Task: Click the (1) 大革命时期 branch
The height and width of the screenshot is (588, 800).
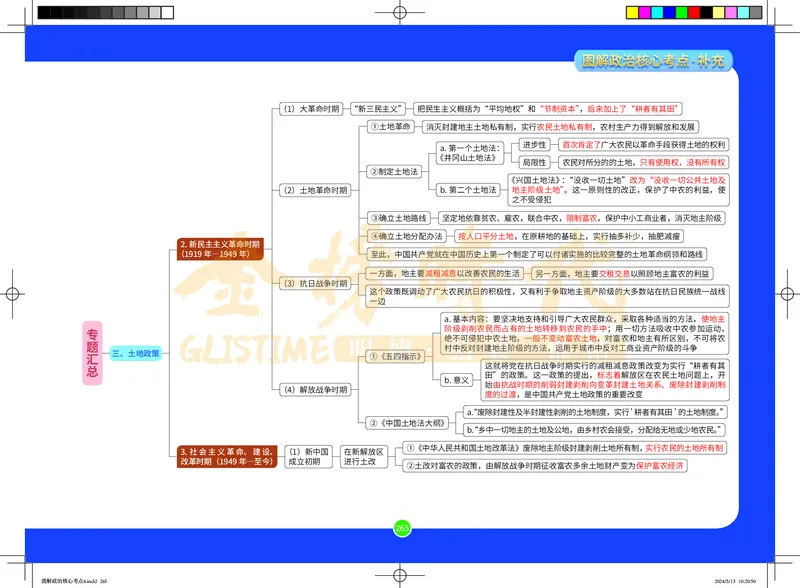Action: tap(309, 108)
